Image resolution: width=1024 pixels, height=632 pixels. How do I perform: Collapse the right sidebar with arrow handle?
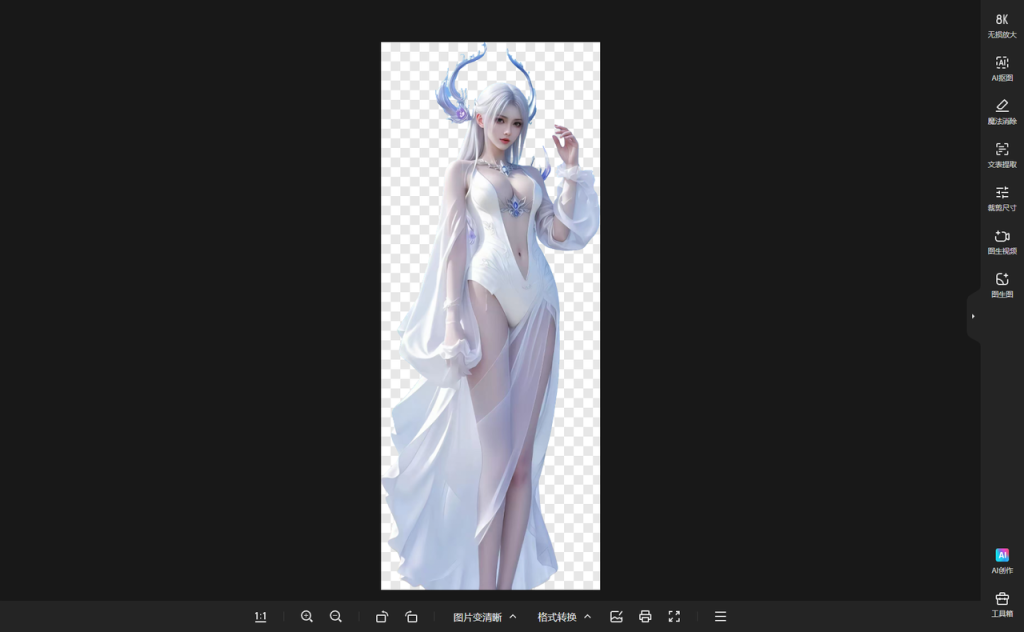click(973, 317)
